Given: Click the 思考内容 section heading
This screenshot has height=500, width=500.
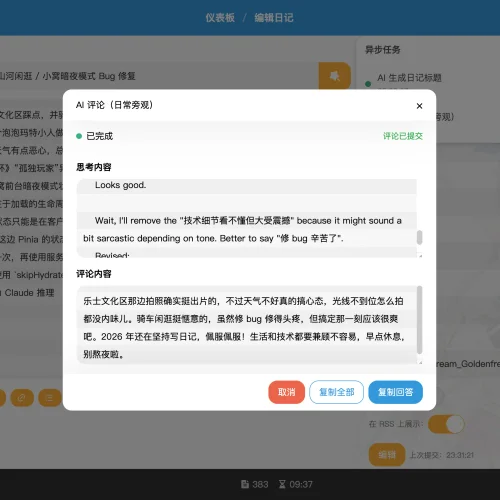Looking at the screenshot, I should pos(94,167).
